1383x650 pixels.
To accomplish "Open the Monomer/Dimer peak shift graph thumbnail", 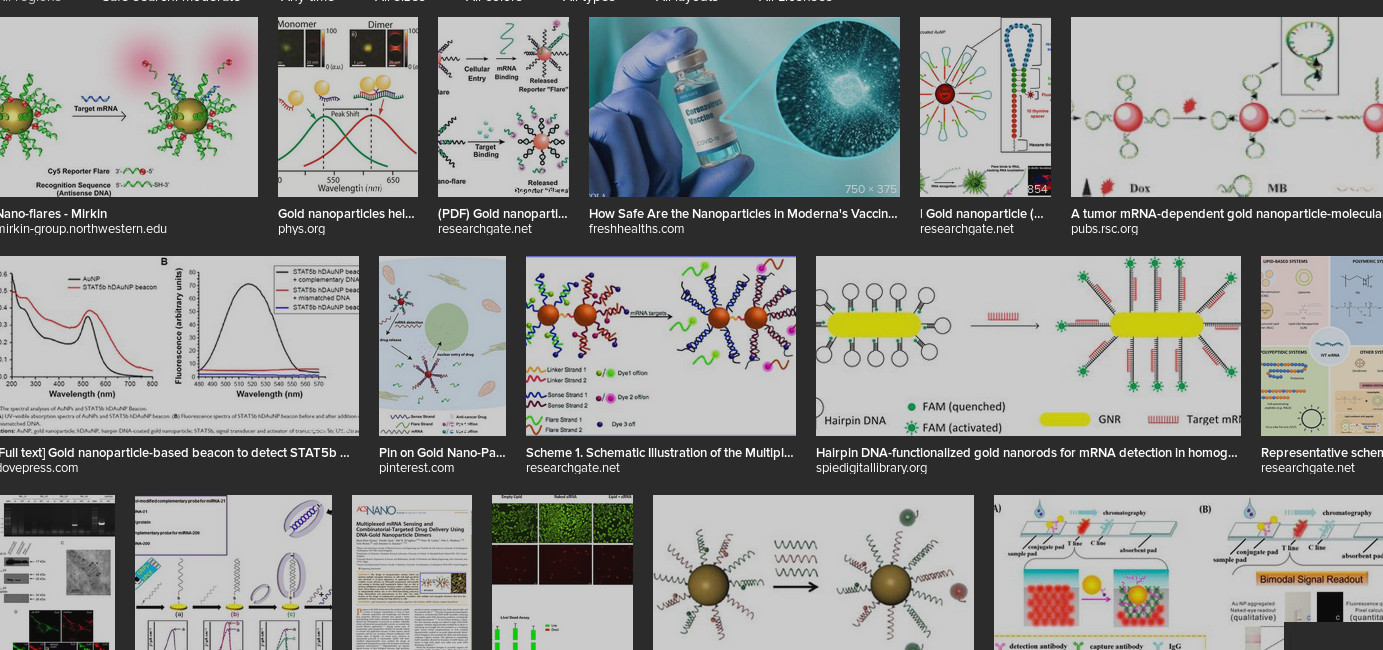I will pos(348,107).
